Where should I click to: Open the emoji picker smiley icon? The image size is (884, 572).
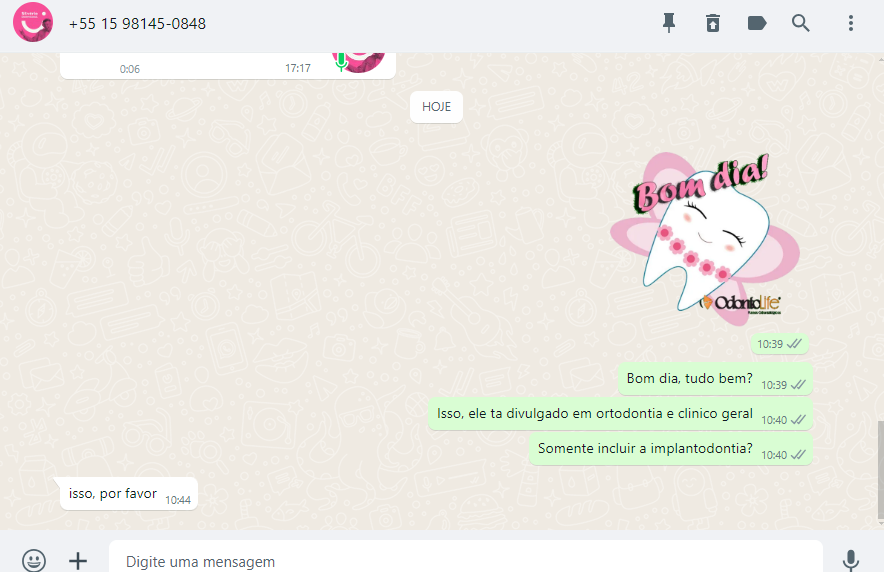(34, 560)
